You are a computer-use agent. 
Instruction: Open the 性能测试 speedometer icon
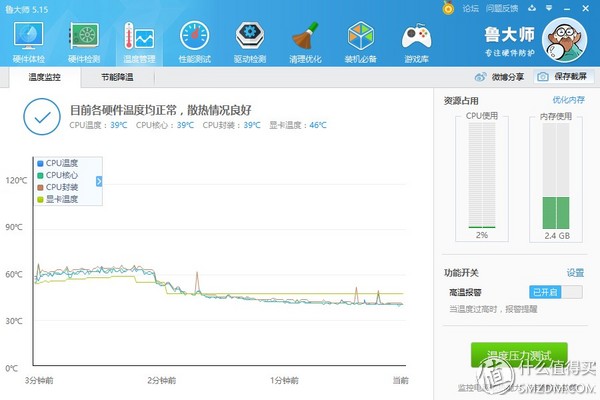pos(194,36)
